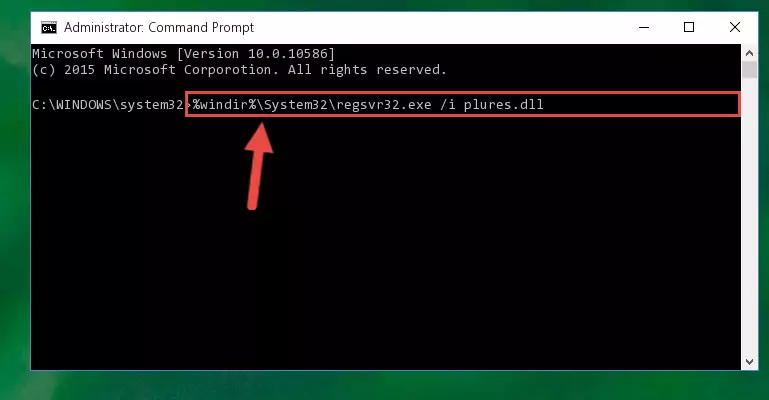Click the vertical scrollbar thumb
Screen dimensions: 769x400
pos(749,70)
